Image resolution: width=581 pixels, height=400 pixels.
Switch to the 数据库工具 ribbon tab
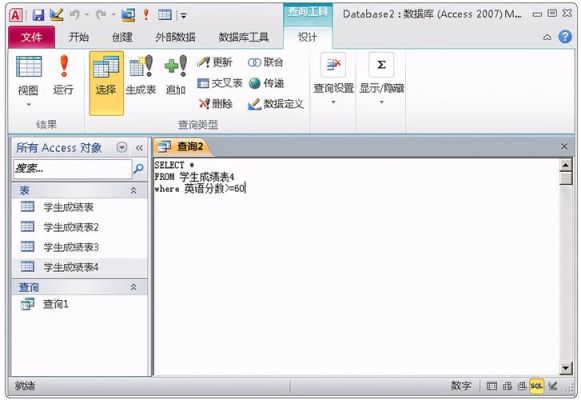(243, 37)
